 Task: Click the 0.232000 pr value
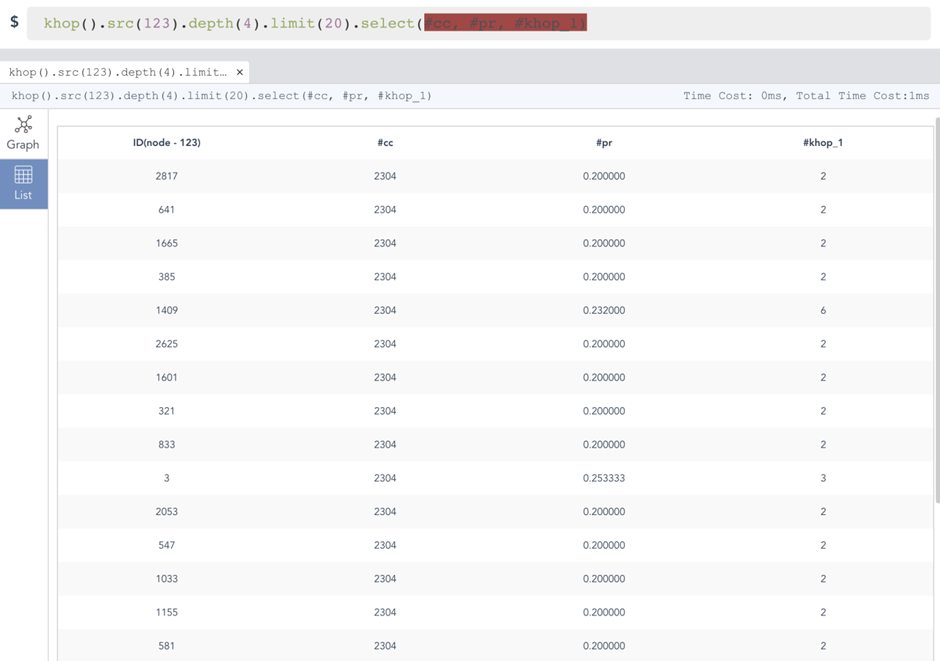pos(604,310)
